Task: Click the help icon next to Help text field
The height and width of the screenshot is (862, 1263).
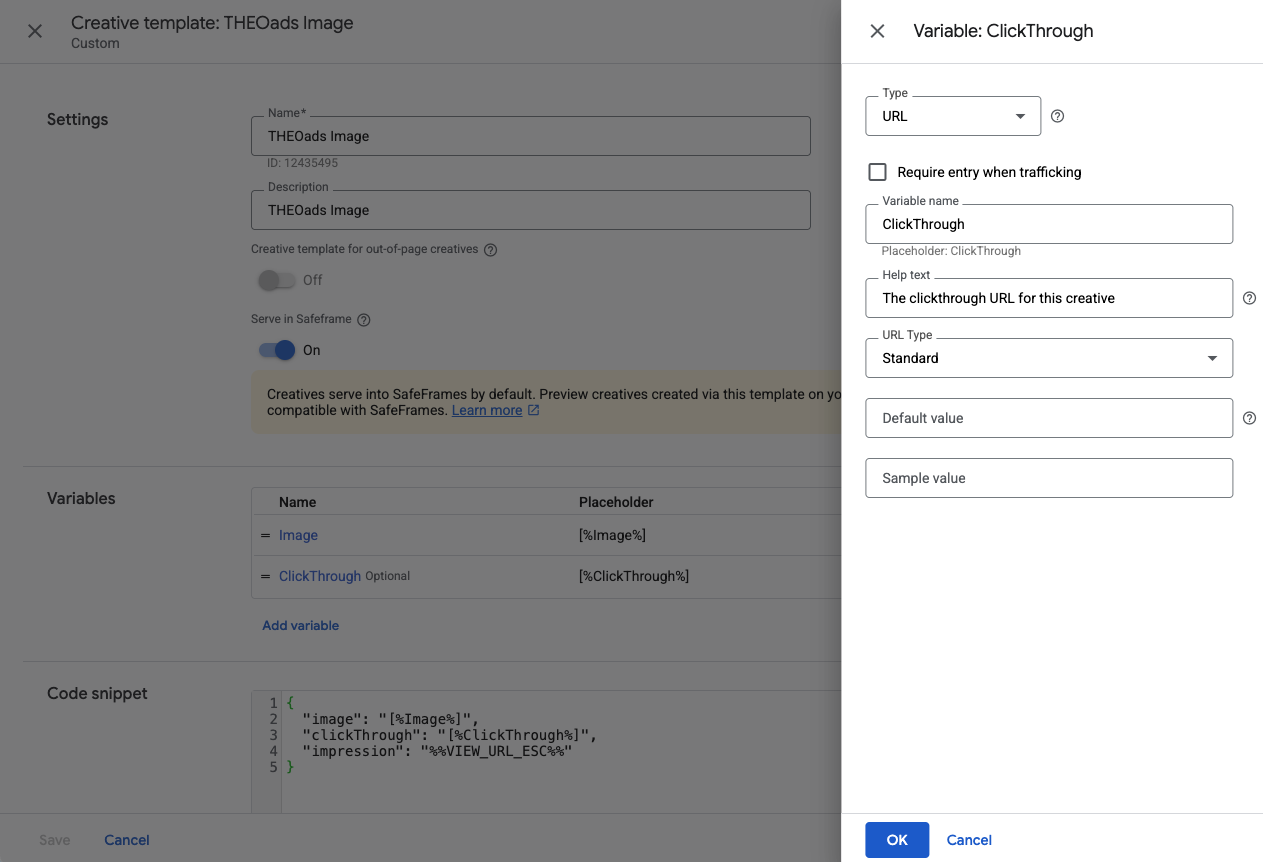Action: click(x=1249, y=297)
